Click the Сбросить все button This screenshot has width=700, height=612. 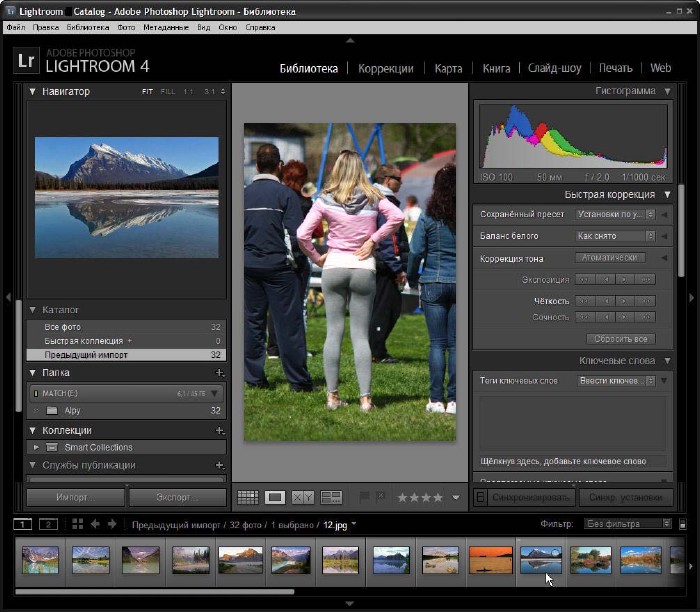pos(621,339)
